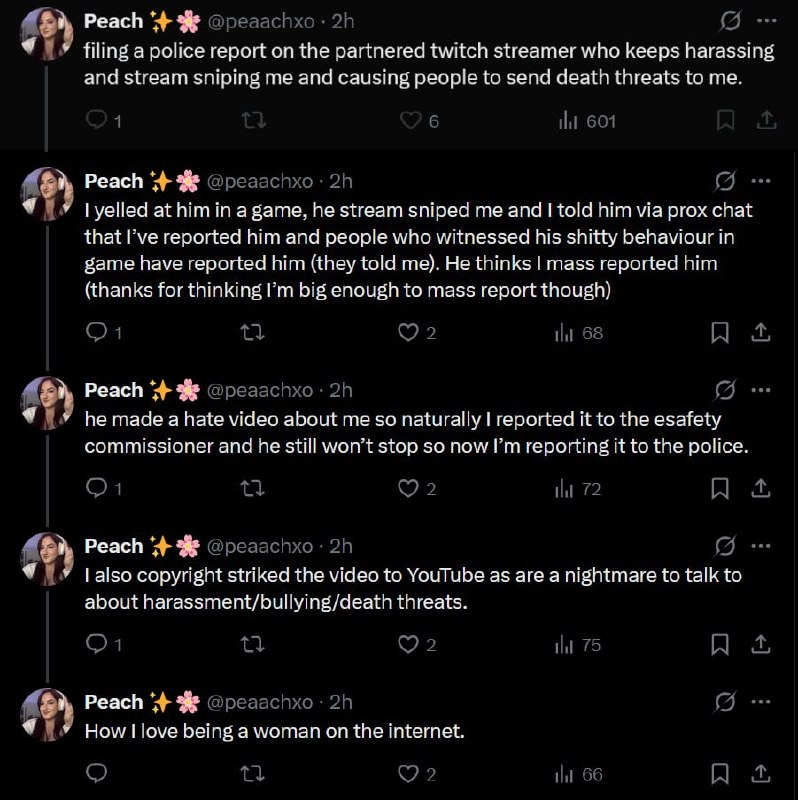This screenshot has height=800, width=798.
Task: Reply to the esafety commissioner tweet
Action: (x=97, y=488)
